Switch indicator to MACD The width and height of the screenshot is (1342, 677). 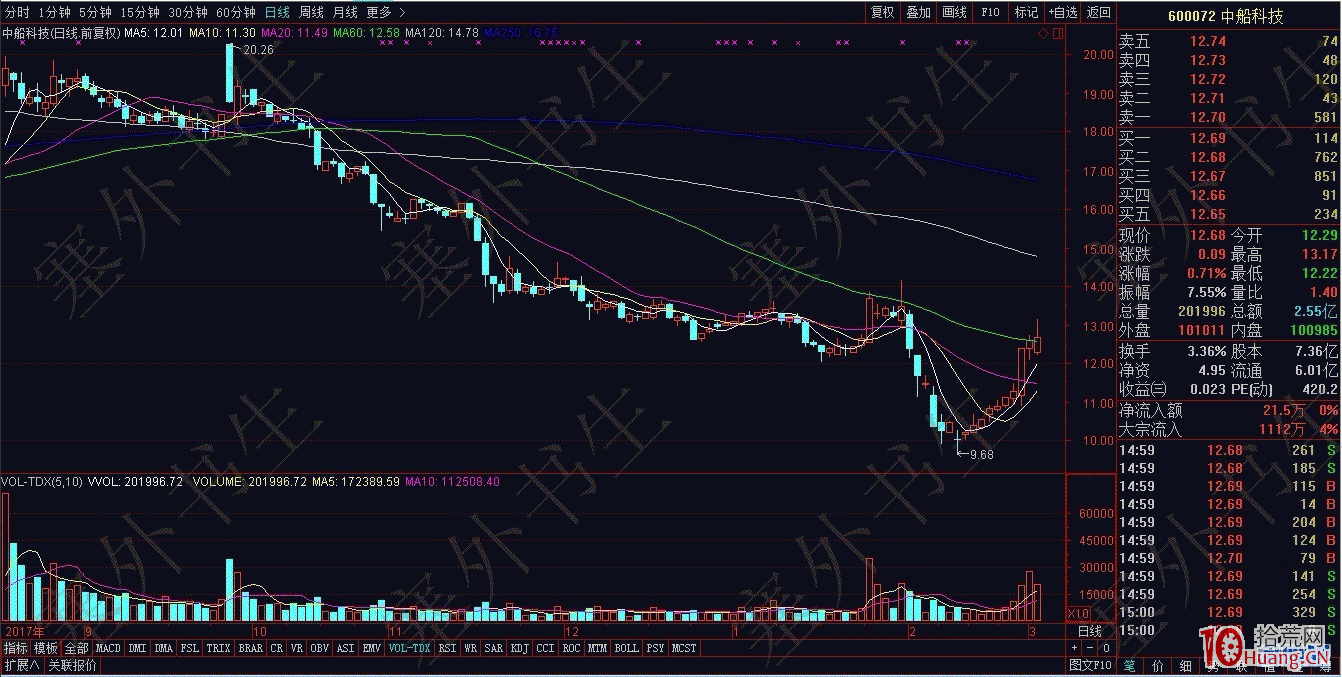(108, 648)
